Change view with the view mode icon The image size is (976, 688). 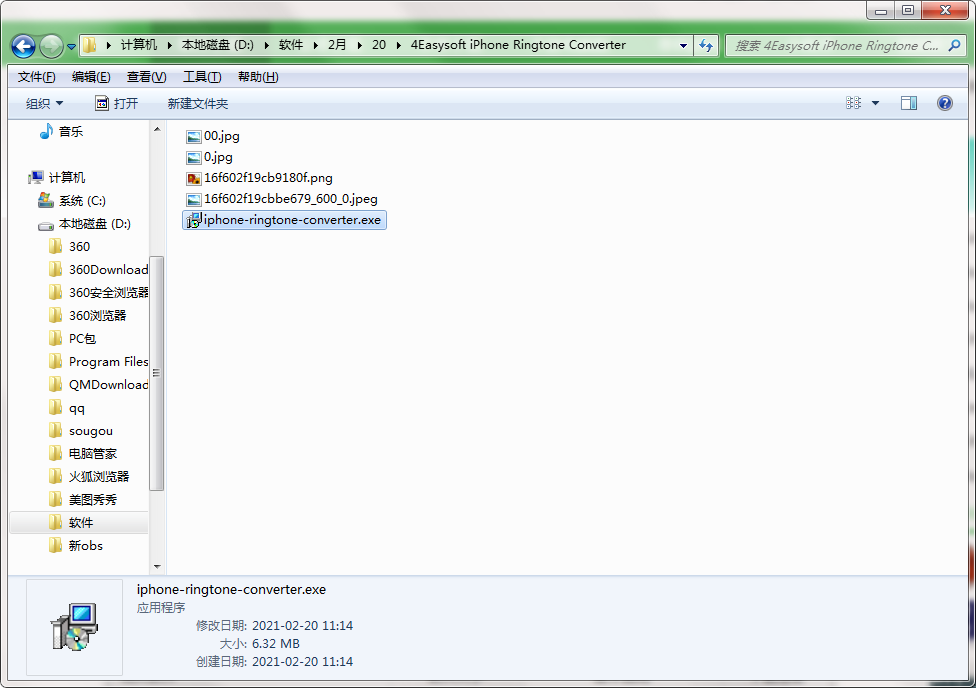853,103
